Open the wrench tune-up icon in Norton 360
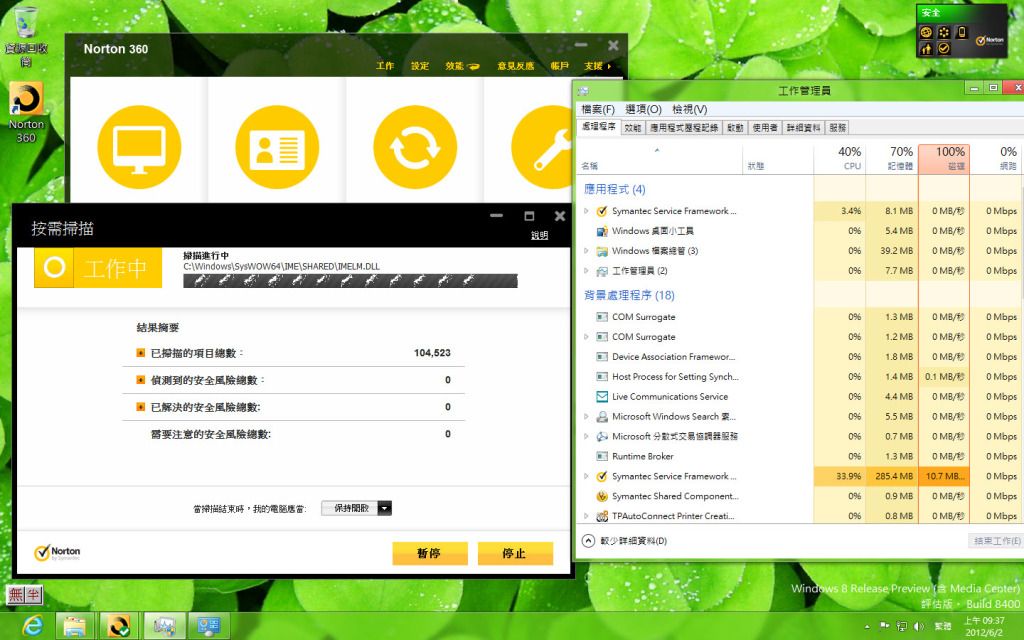Viewport: 1024px width, 640px height. coord(542,147)
